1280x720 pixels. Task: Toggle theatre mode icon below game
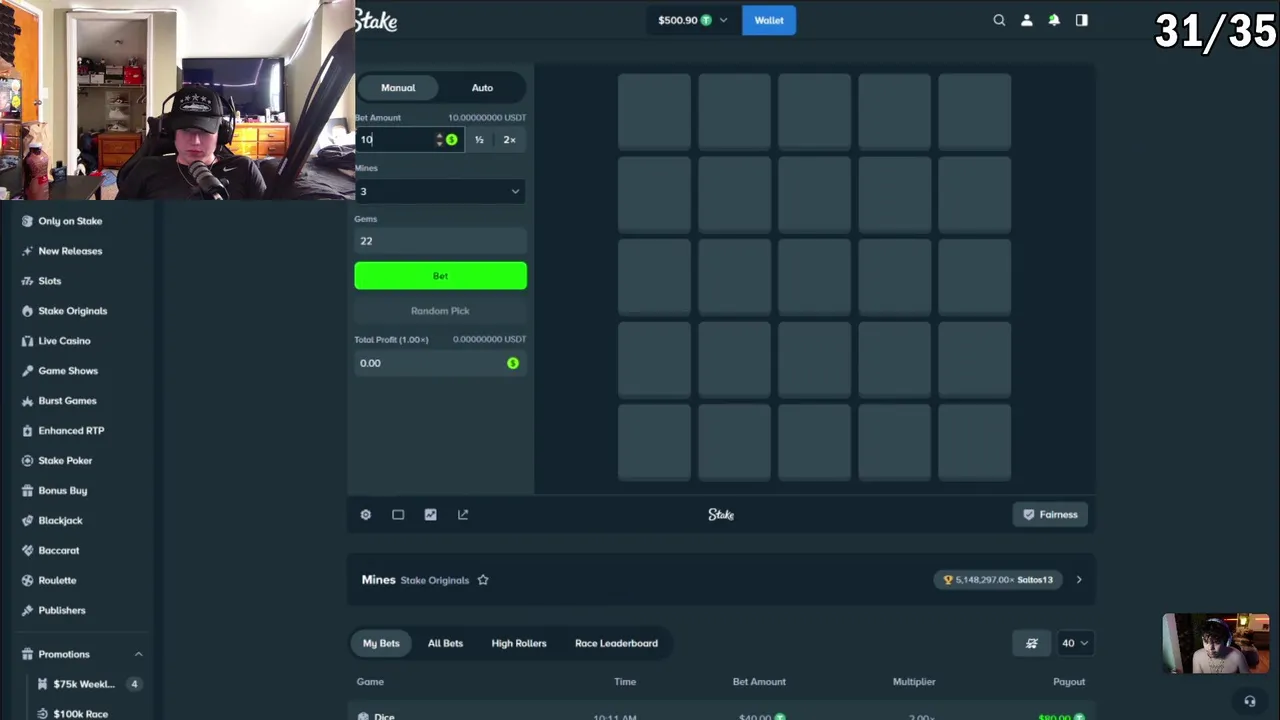(398, 514)
